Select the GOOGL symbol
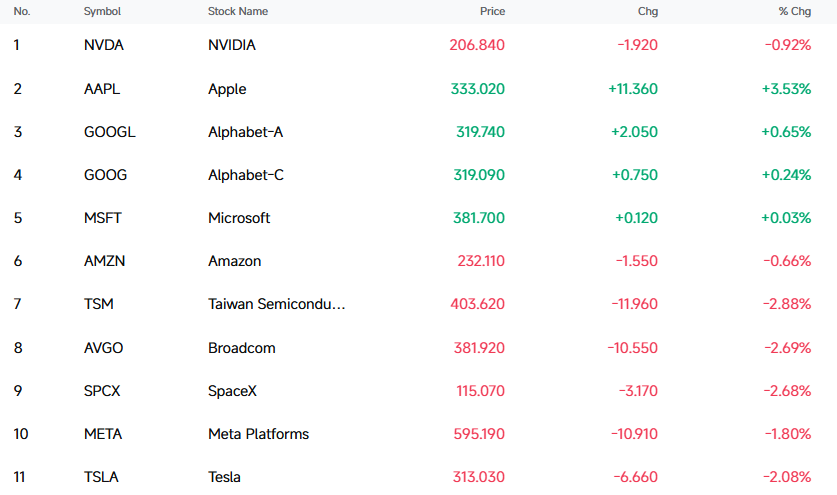This screenshot has height=495, width=837. 109,132
